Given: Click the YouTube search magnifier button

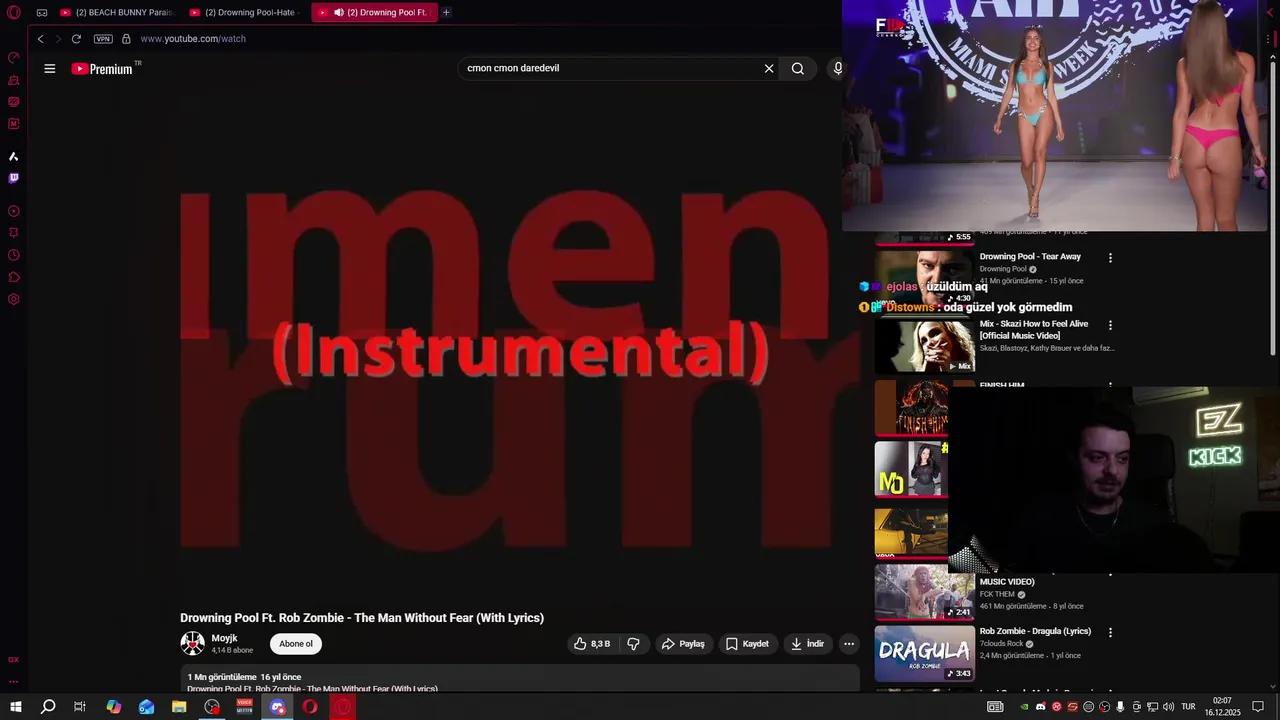Looking at the screenshot, I should 798,68.
